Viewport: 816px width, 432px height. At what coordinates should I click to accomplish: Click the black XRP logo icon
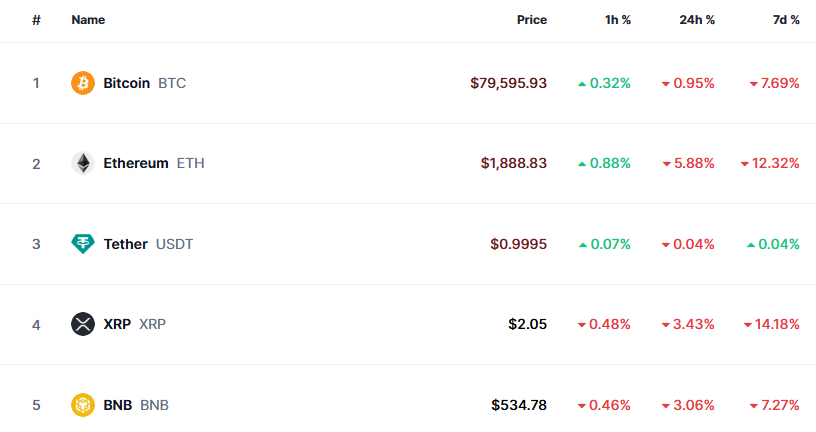coord(83,324)
